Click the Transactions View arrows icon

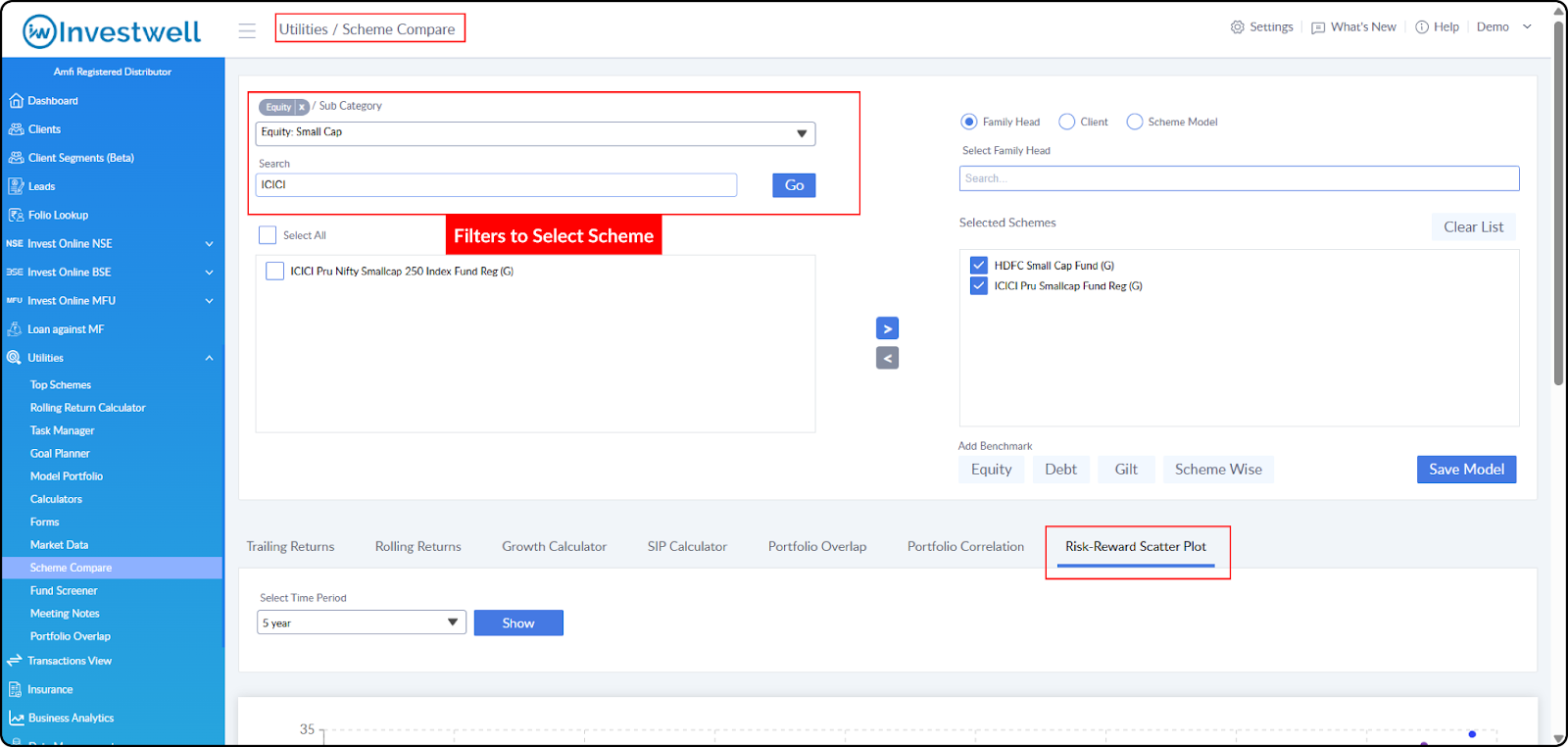click(x=15, y=661)
